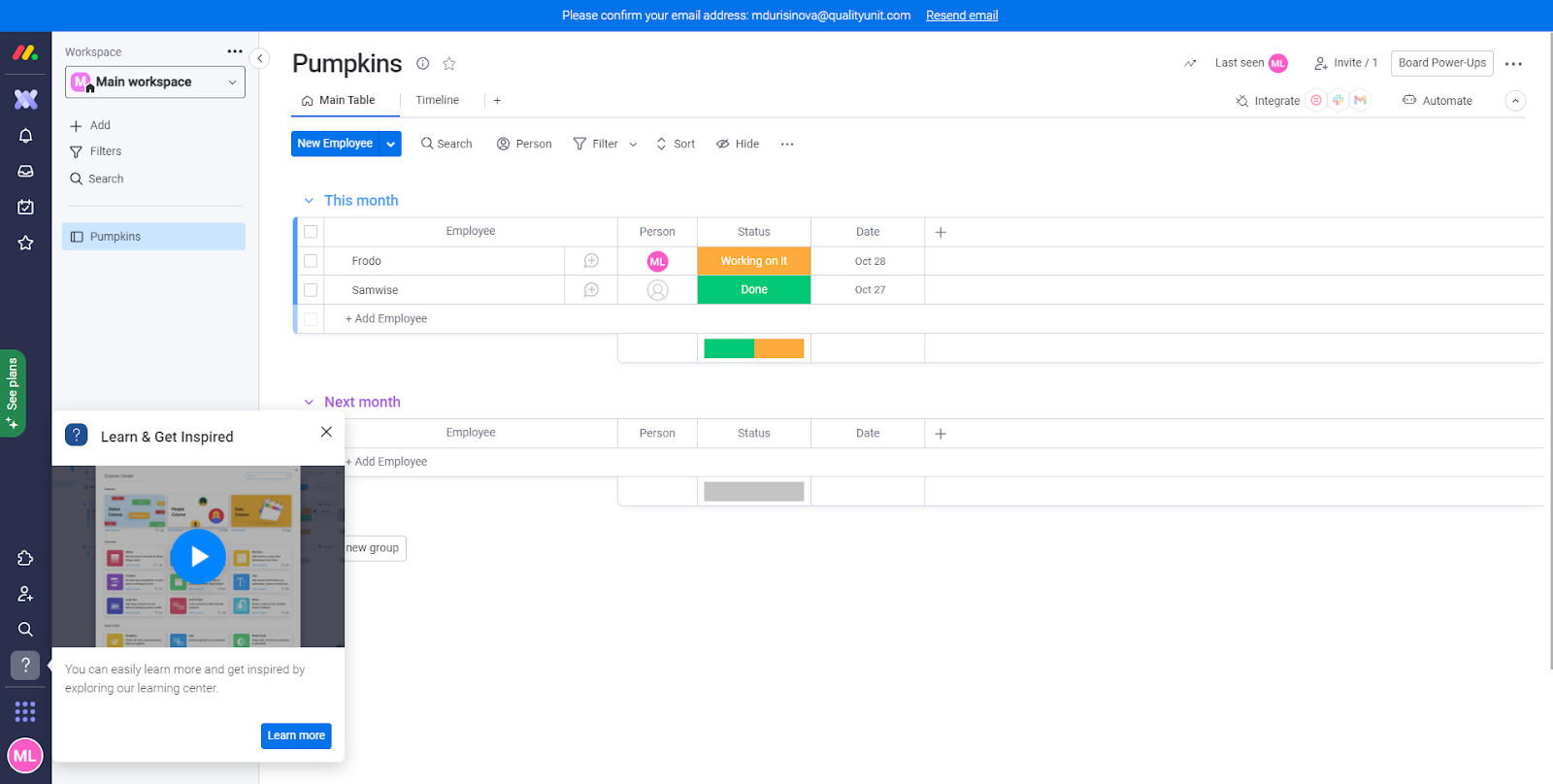Click the invite members sidebar icon
1553x784 pixels.
point(26,594)
